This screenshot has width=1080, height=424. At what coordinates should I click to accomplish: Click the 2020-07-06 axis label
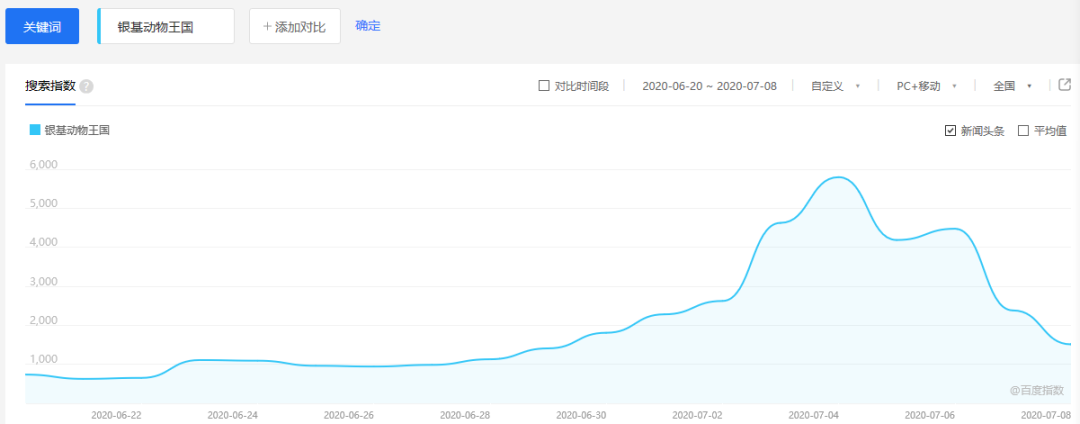[930, 416]
